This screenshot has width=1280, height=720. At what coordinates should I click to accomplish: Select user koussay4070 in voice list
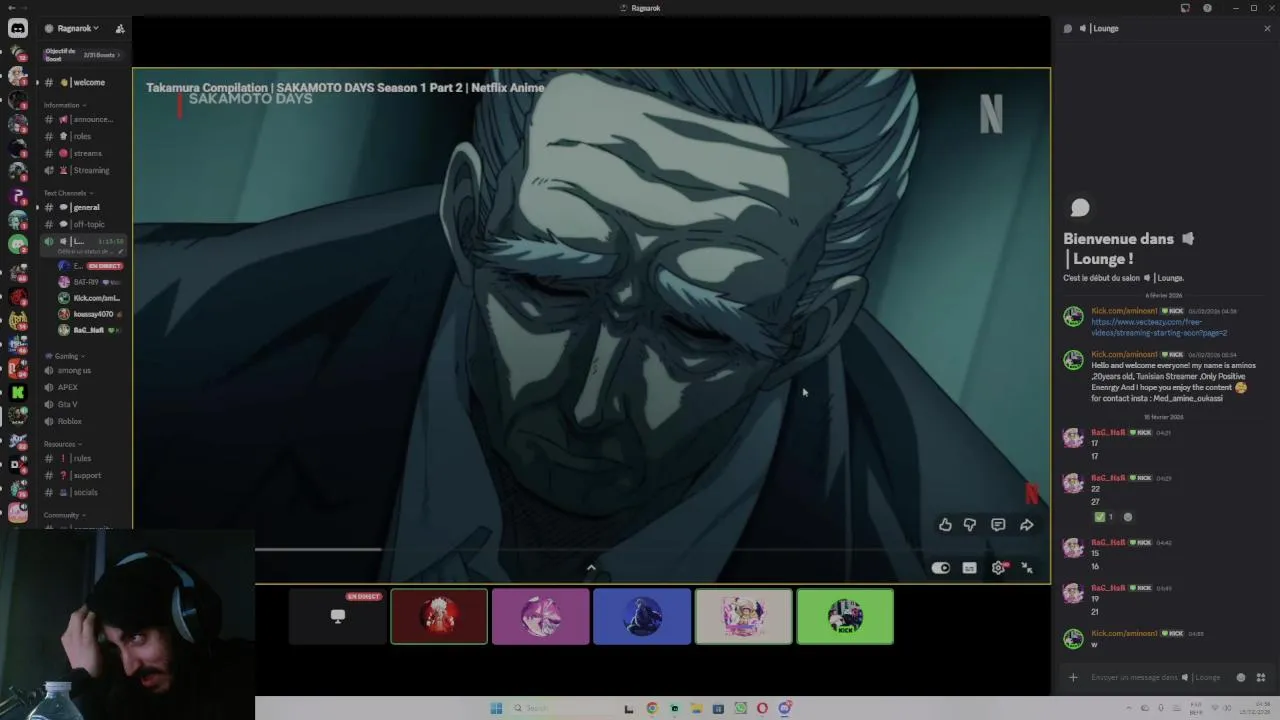pyautogui.click(x=90, y=314)
